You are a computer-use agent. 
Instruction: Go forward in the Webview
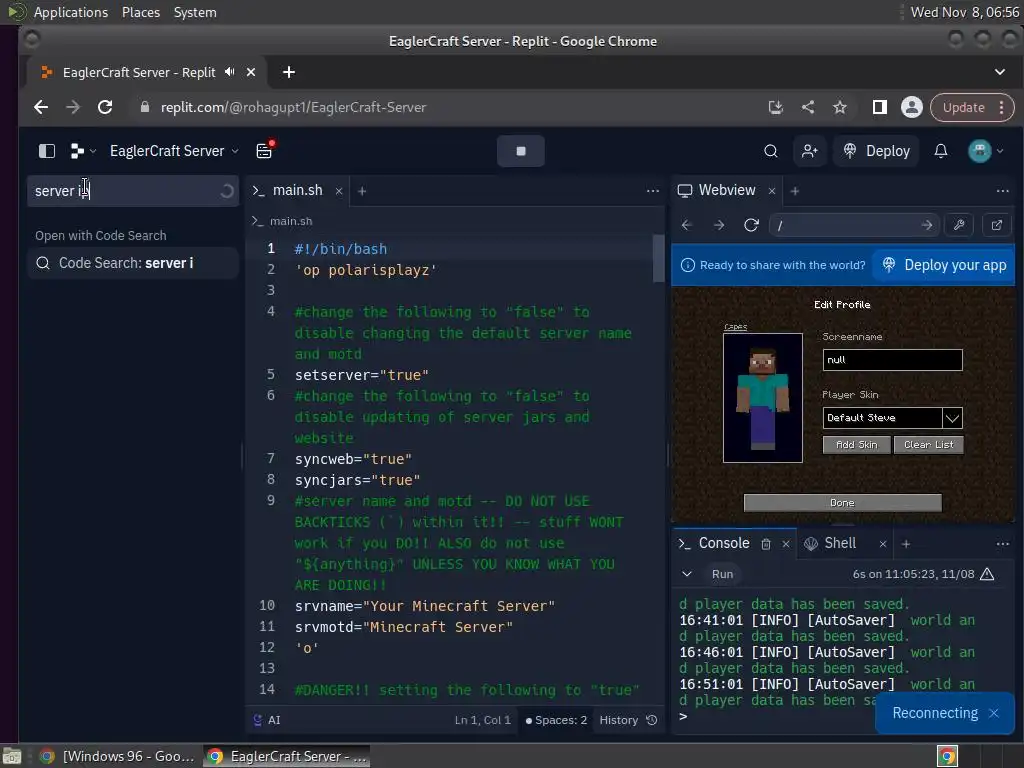(719, 225)
